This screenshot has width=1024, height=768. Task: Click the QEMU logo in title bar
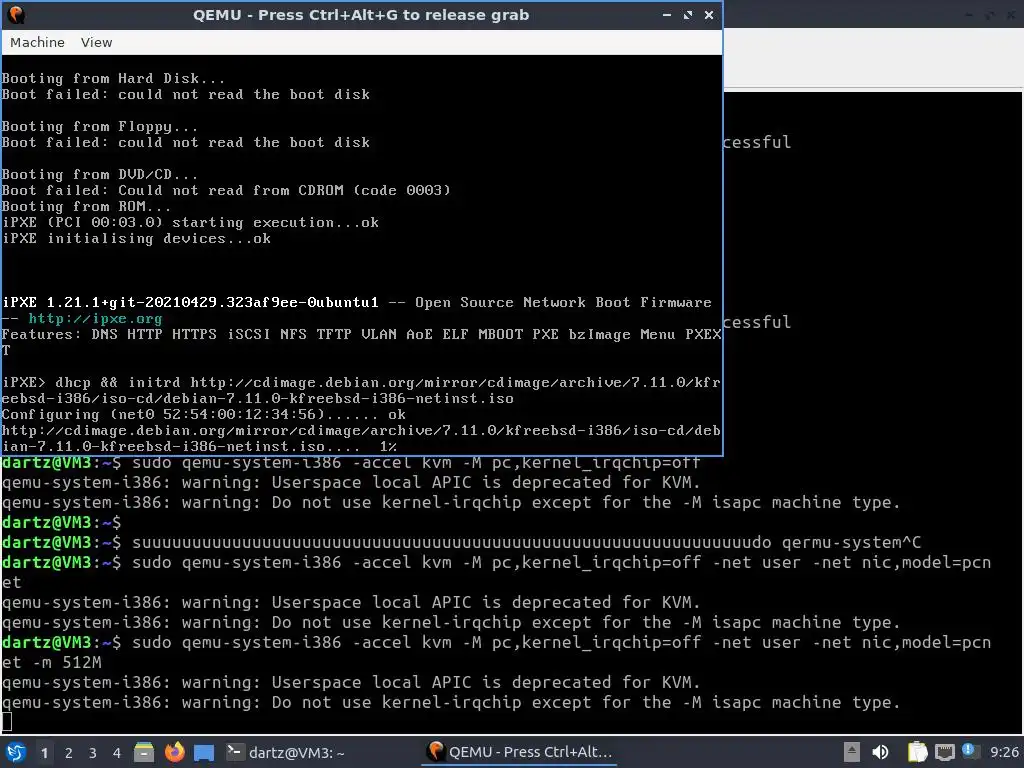click(16, 14)
